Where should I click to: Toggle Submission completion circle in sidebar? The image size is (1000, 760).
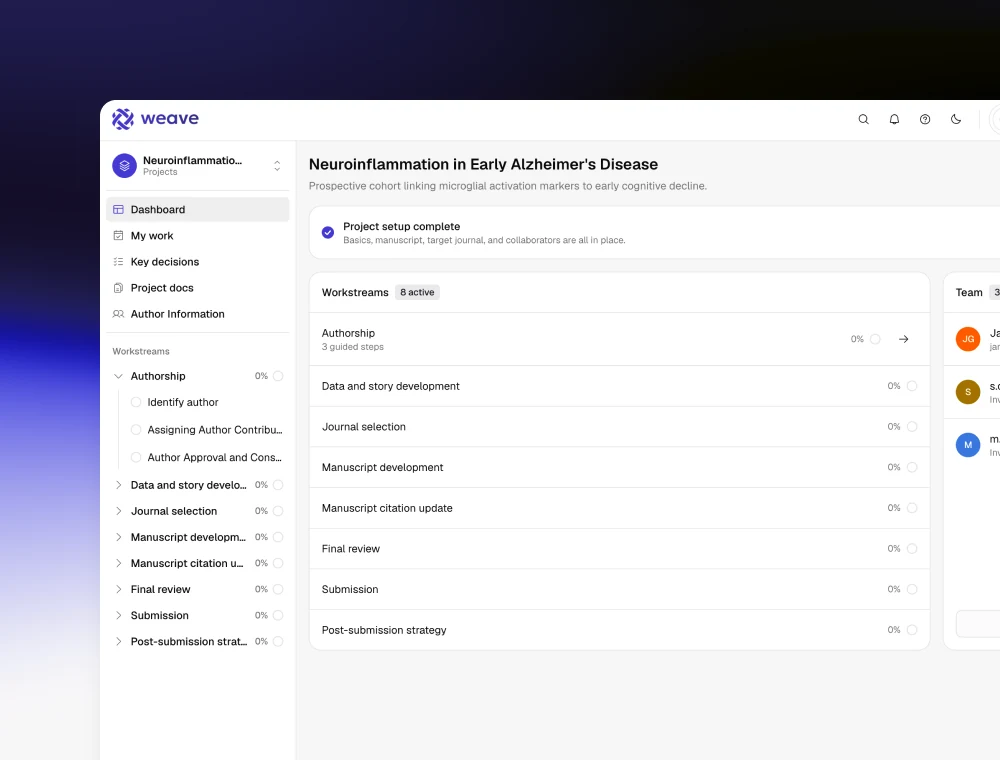[278, 616]
